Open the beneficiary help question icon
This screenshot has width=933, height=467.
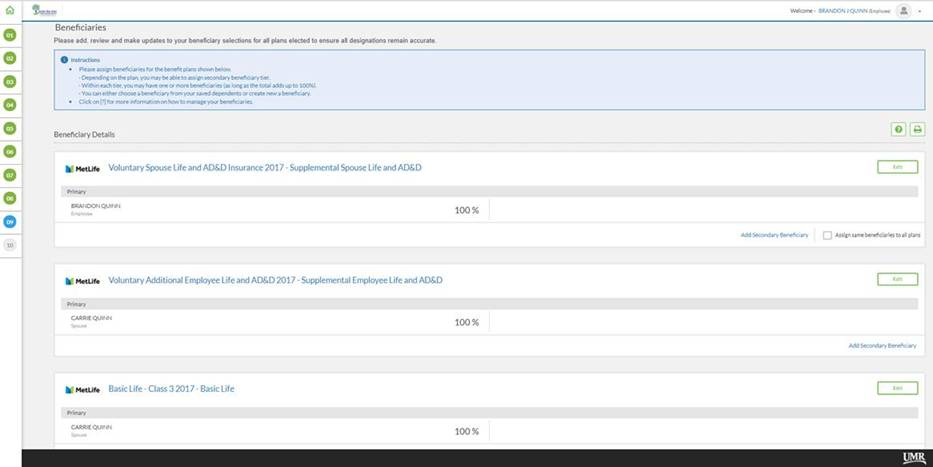point(898,129)
